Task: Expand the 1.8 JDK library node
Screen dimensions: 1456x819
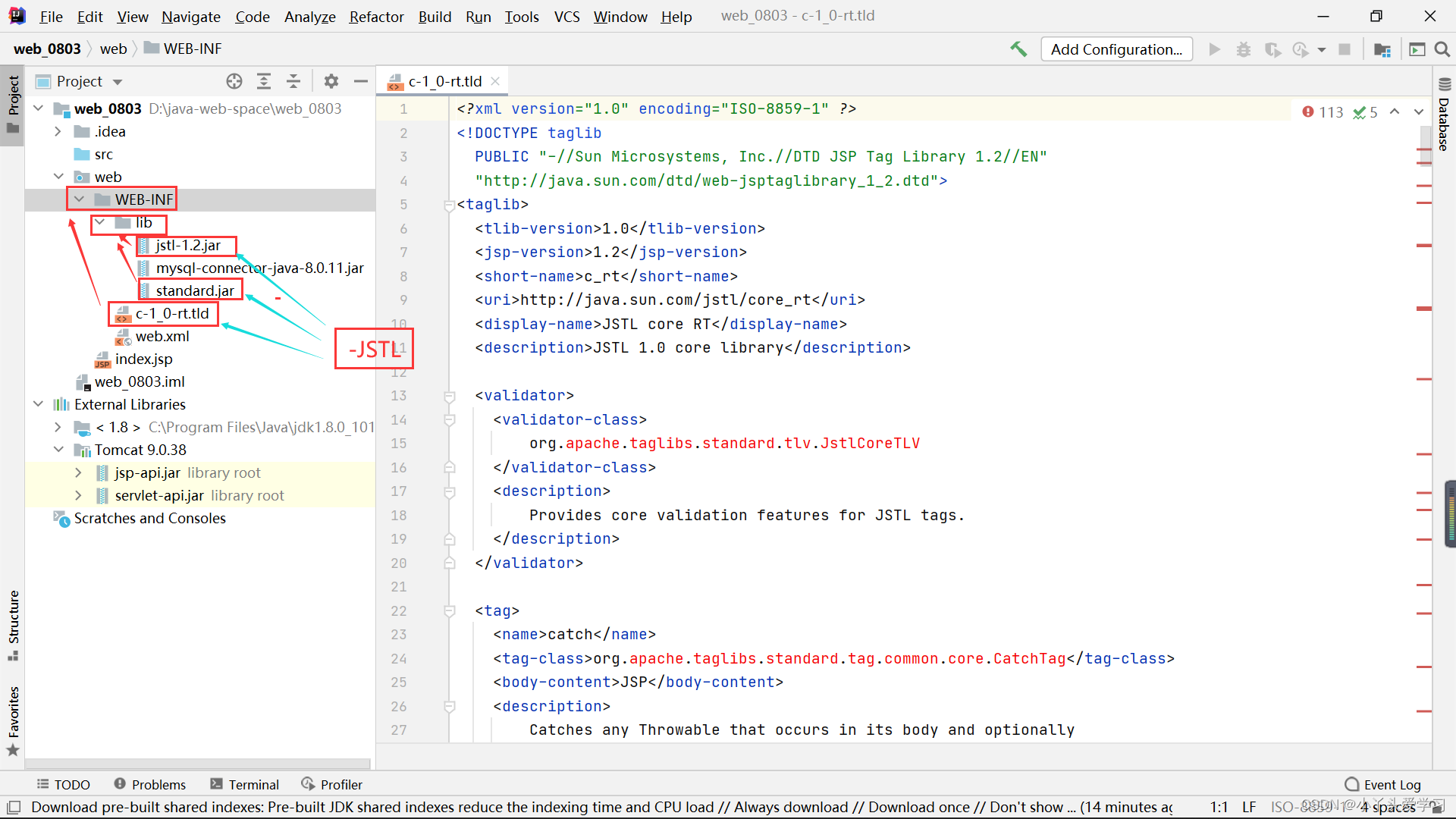Action: (x=58, y=427)
